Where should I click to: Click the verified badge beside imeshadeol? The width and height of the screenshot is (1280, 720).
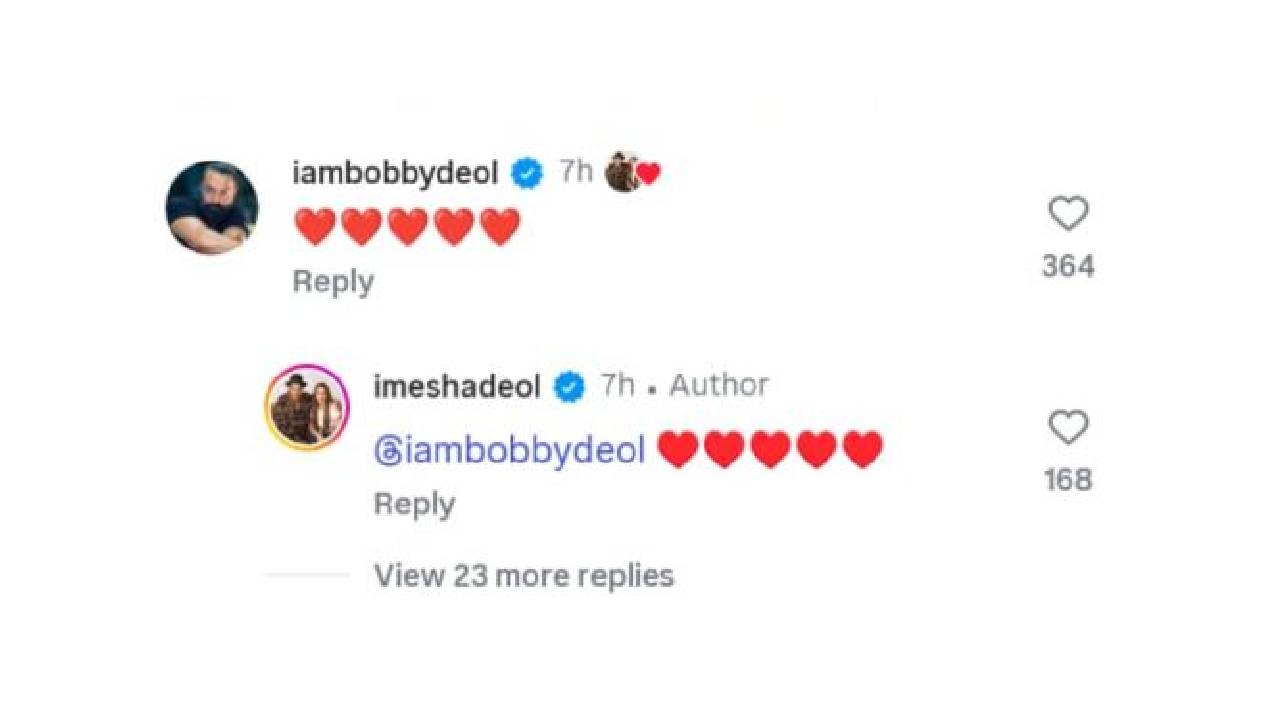570,386
